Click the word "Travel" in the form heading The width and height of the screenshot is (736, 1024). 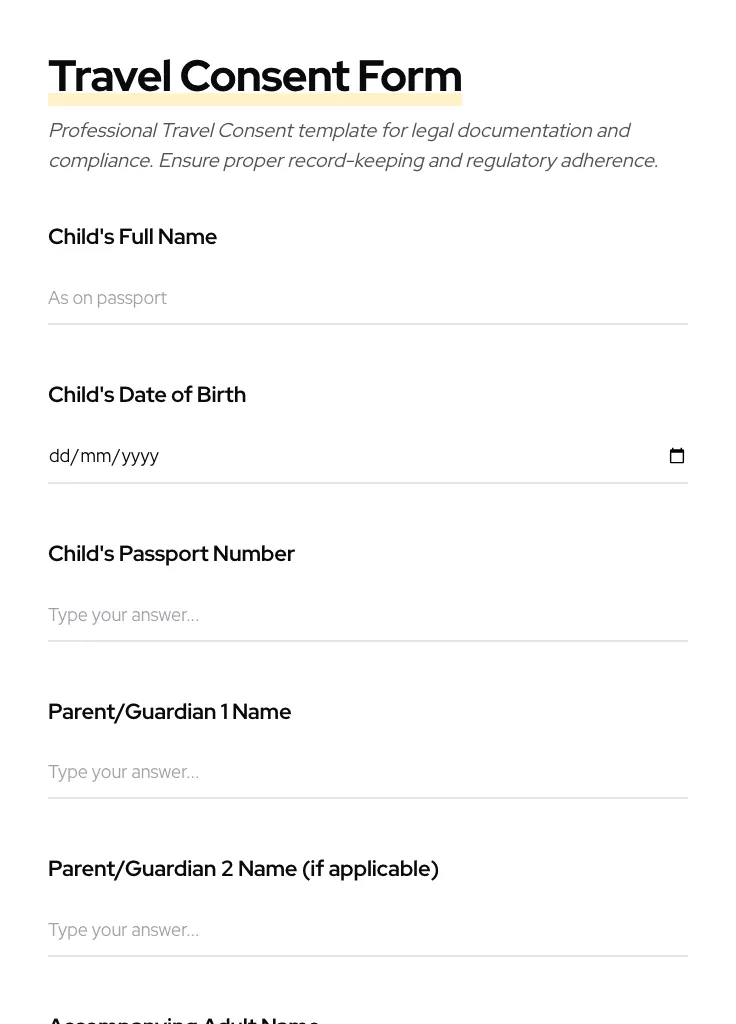tap(109, 77)
